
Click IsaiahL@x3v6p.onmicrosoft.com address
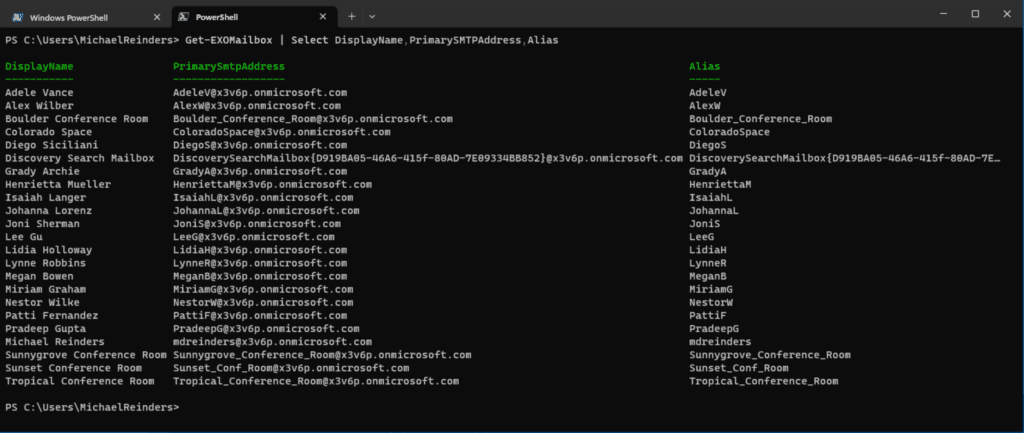263,197
